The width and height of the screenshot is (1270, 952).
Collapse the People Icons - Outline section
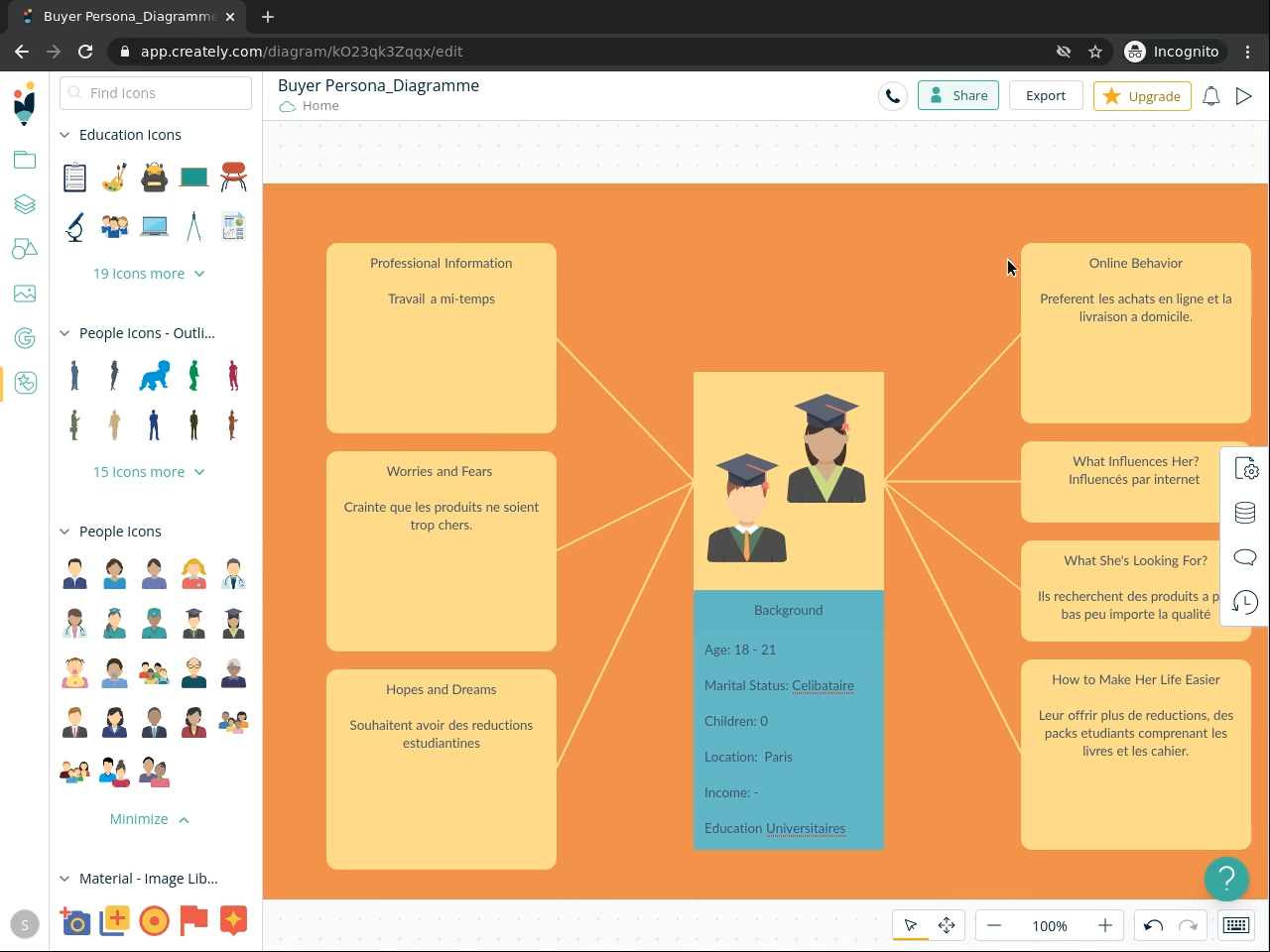[x=64, y=333]
